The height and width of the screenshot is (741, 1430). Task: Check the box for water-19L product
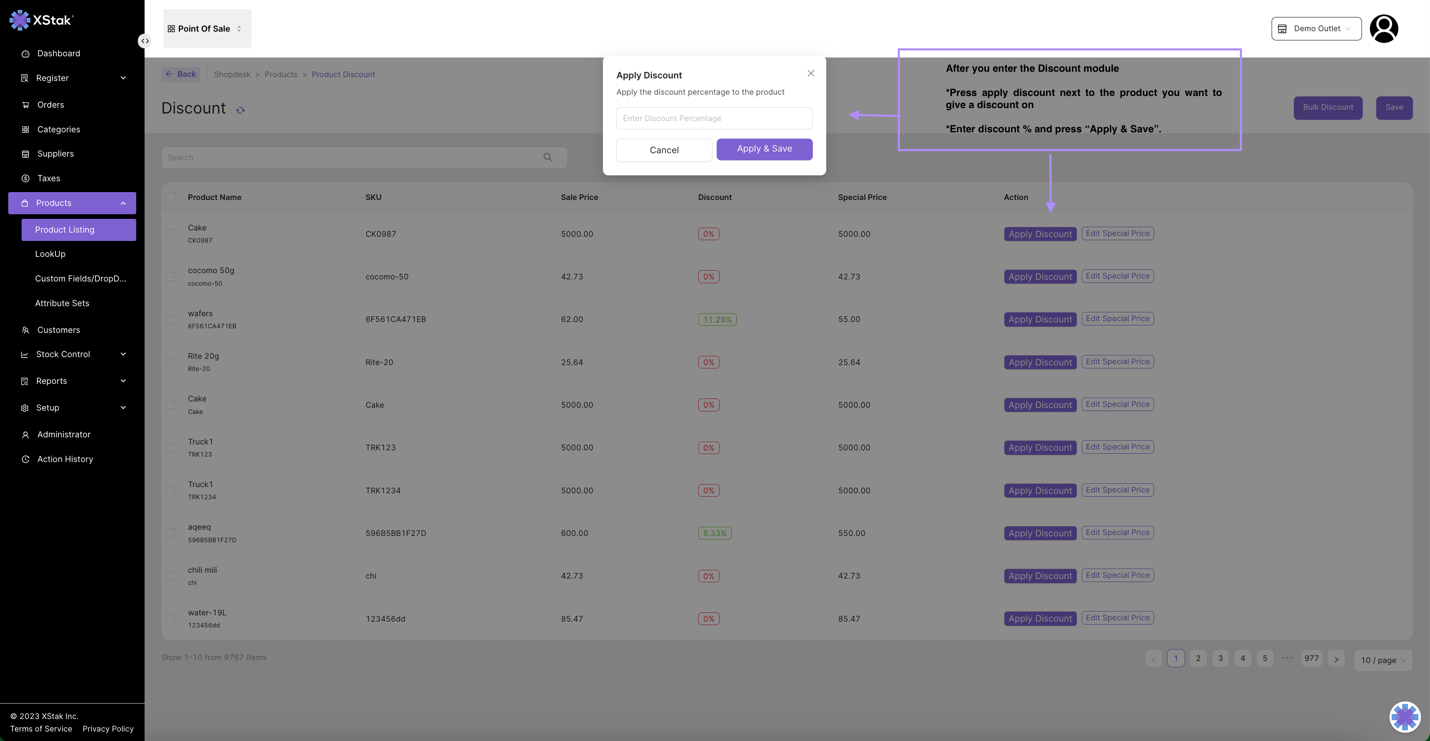pos(170,618)
